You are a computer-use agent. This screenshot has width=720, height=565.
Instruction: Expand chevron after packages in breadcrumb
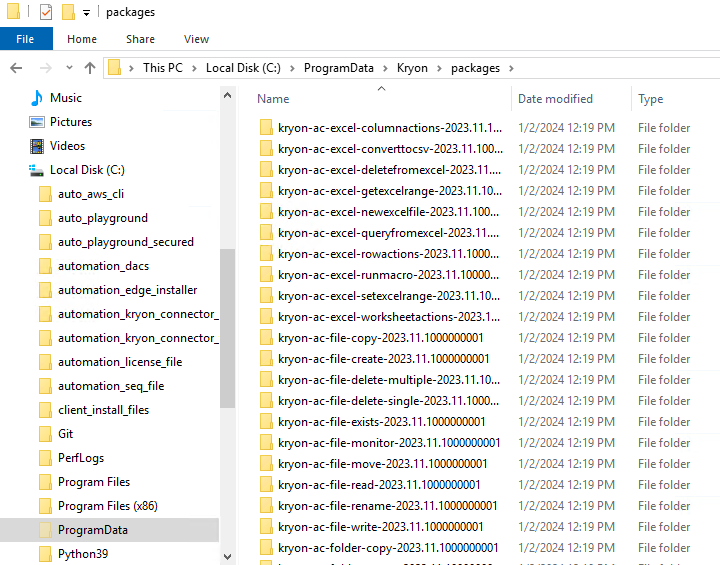[x=511, y=68]
